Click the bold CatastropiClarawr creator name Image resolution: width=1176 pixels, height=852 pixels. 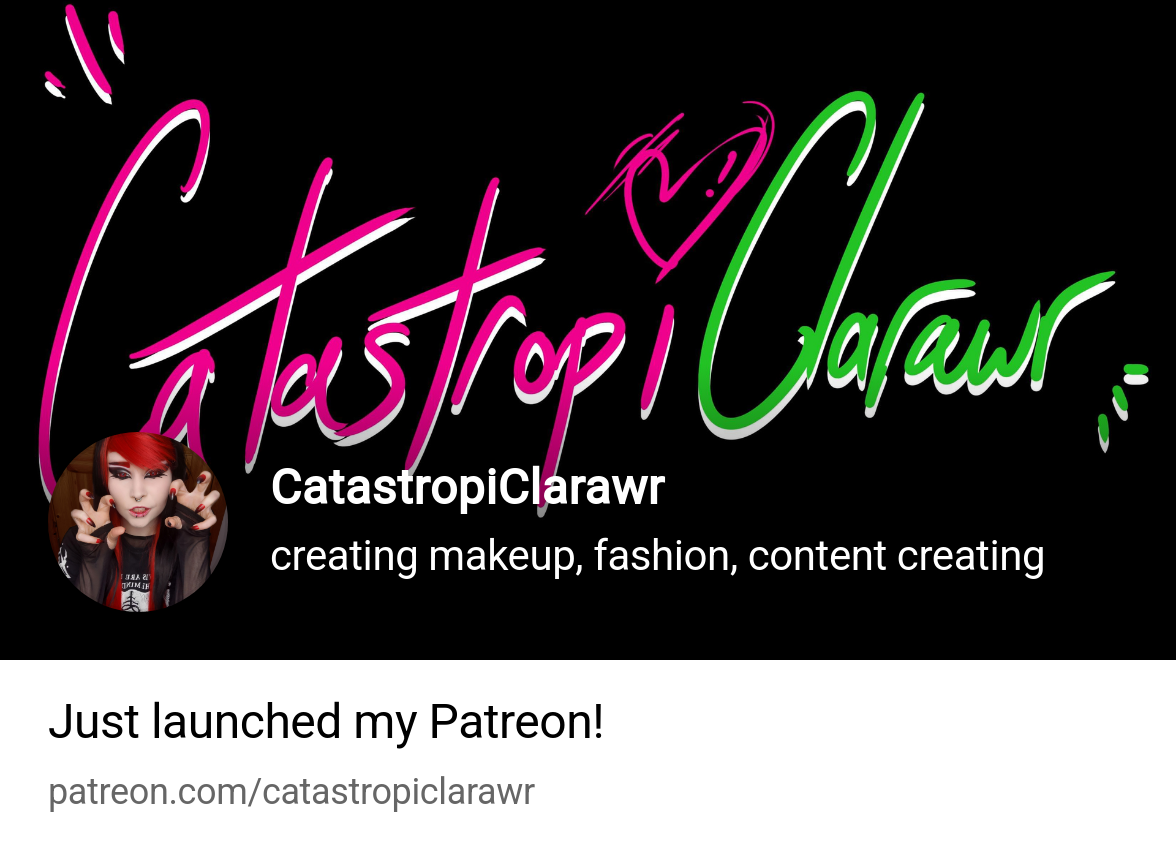pos(467,487)
